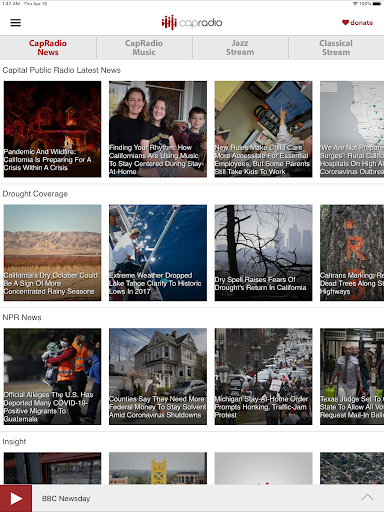
Task: Check the battery icon in status bar
Action: tap(377, 4)
